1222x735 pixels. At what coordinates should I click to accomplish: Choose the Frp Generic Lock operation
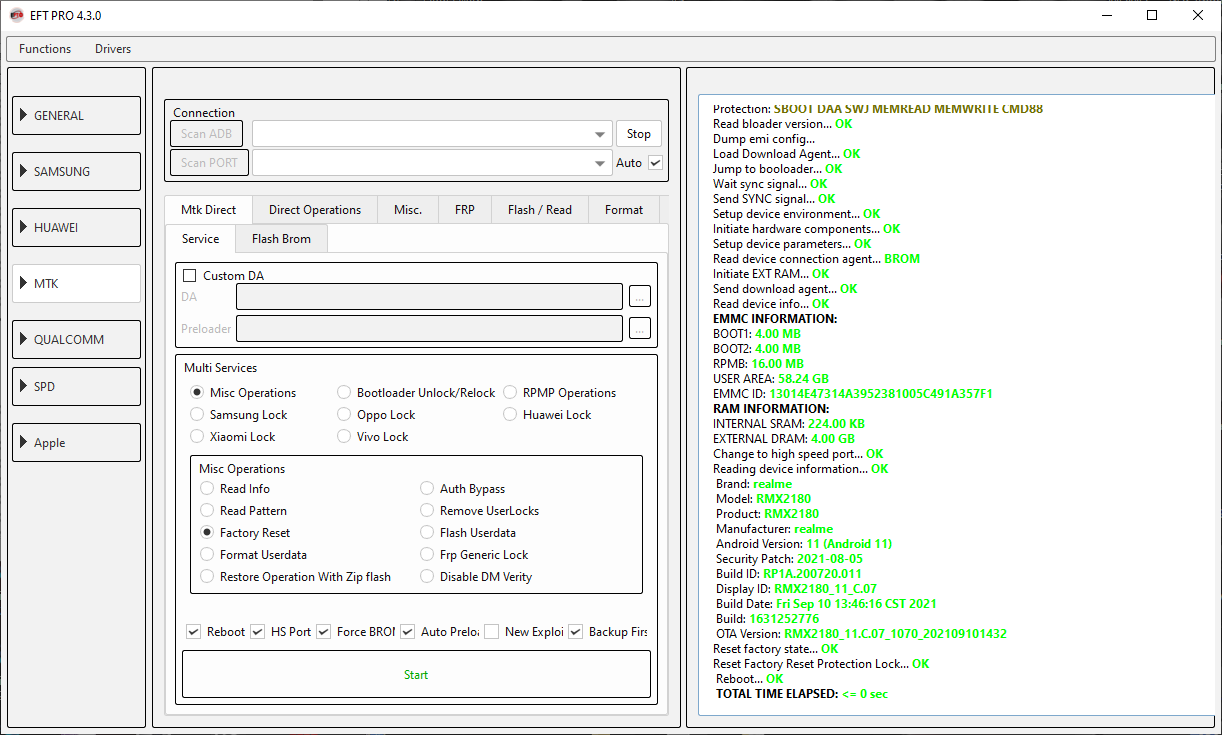428,555
